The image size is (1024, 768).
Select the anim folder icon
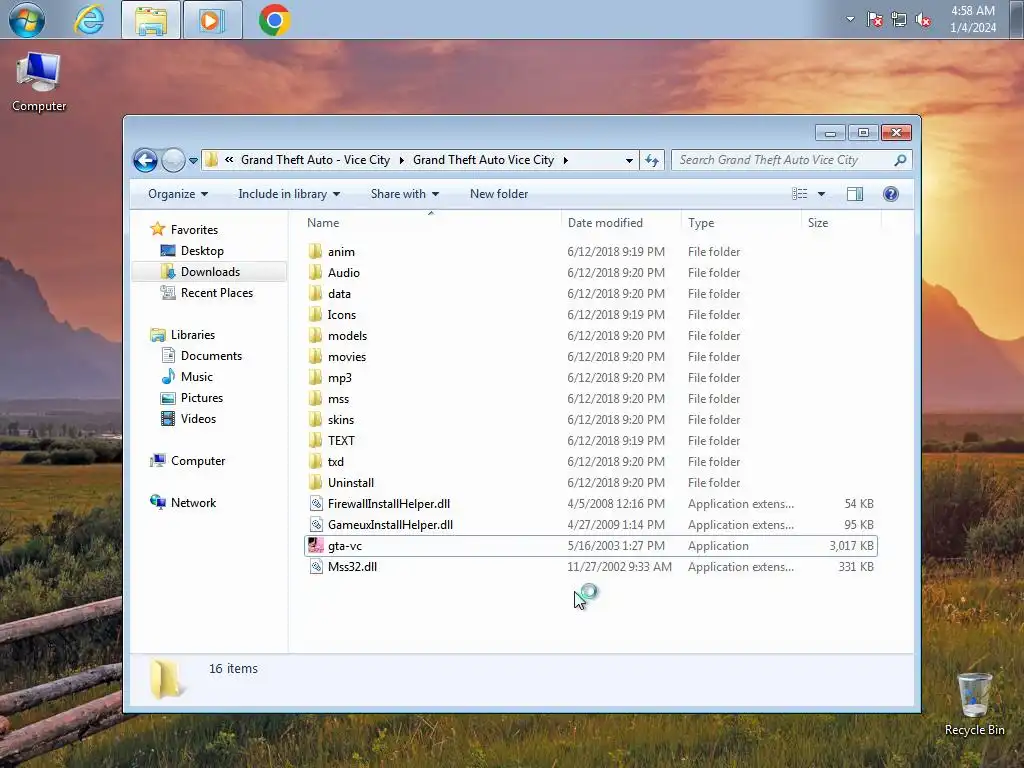coord(315,251)
